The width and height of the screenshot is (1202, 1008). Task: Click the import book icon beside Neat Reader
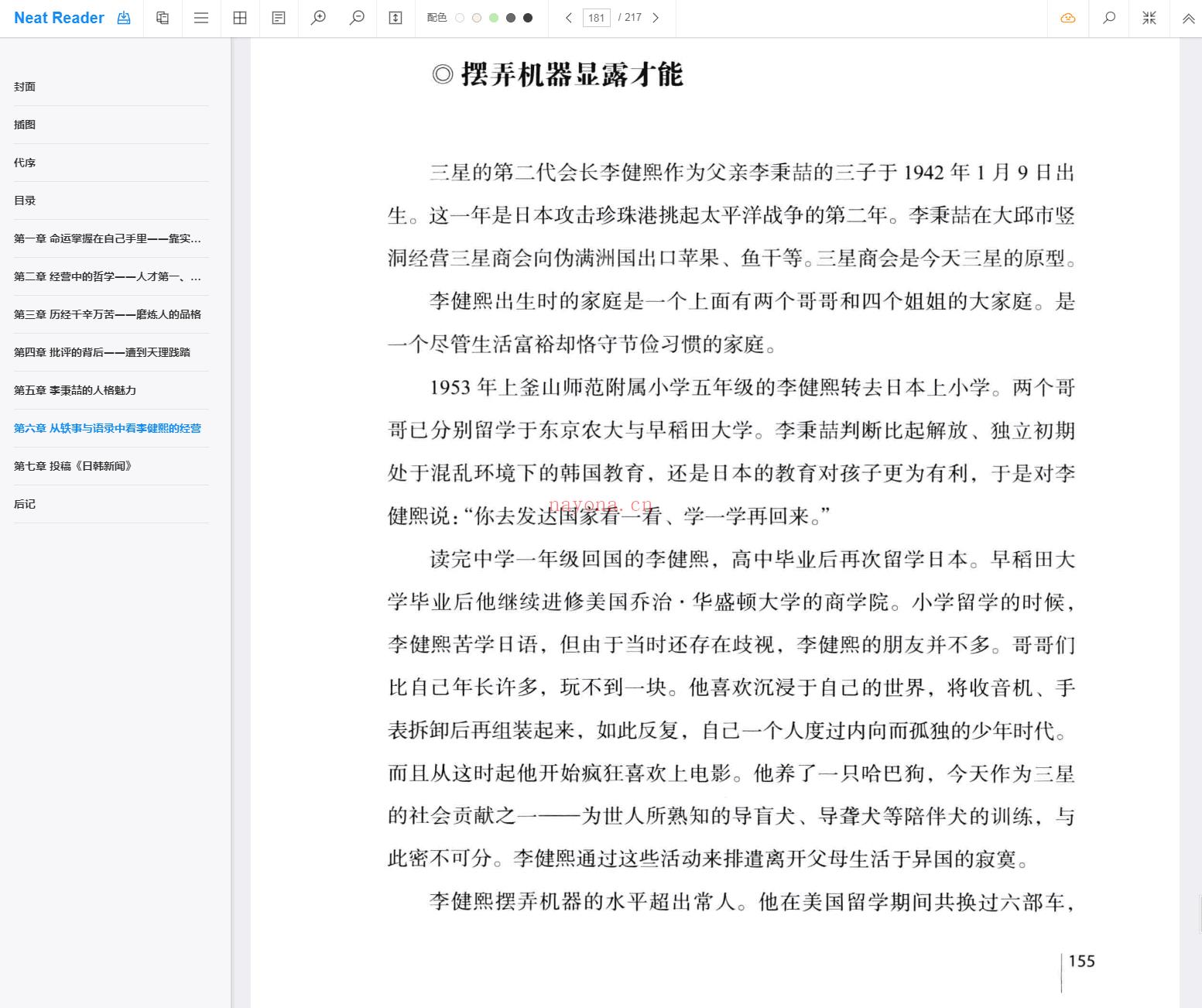click(x=124, y=18)
